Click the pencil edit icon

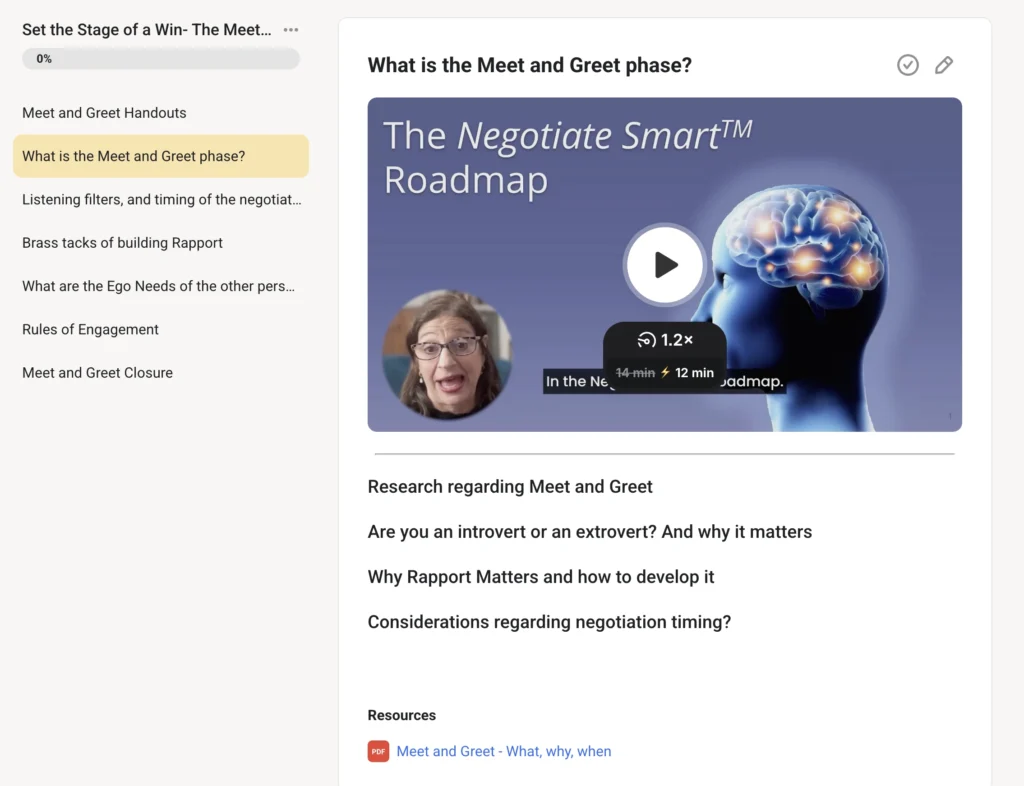click(943, 65)
